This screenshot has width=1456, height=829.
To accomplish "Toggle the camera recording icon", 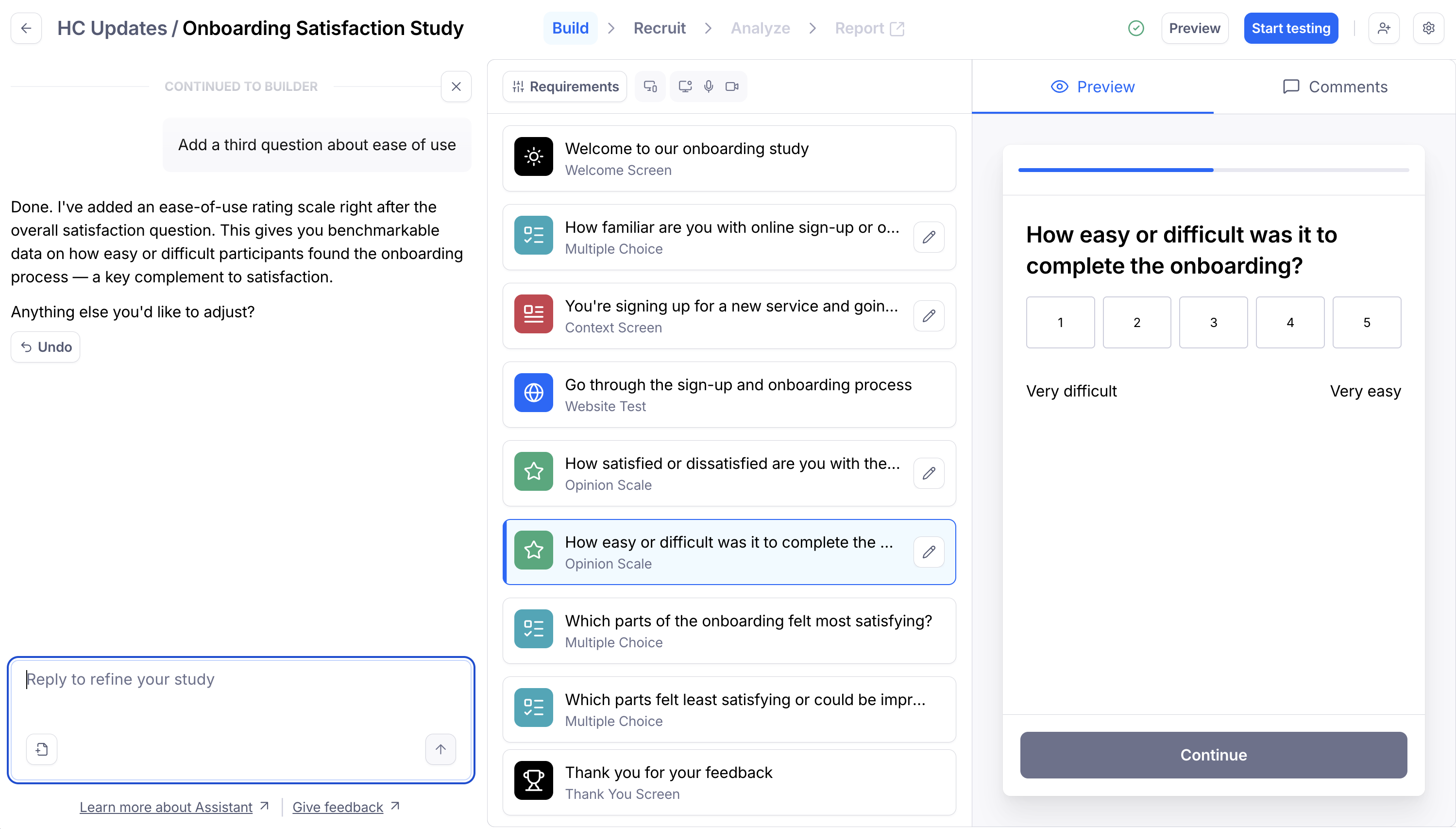I will 732,86.
